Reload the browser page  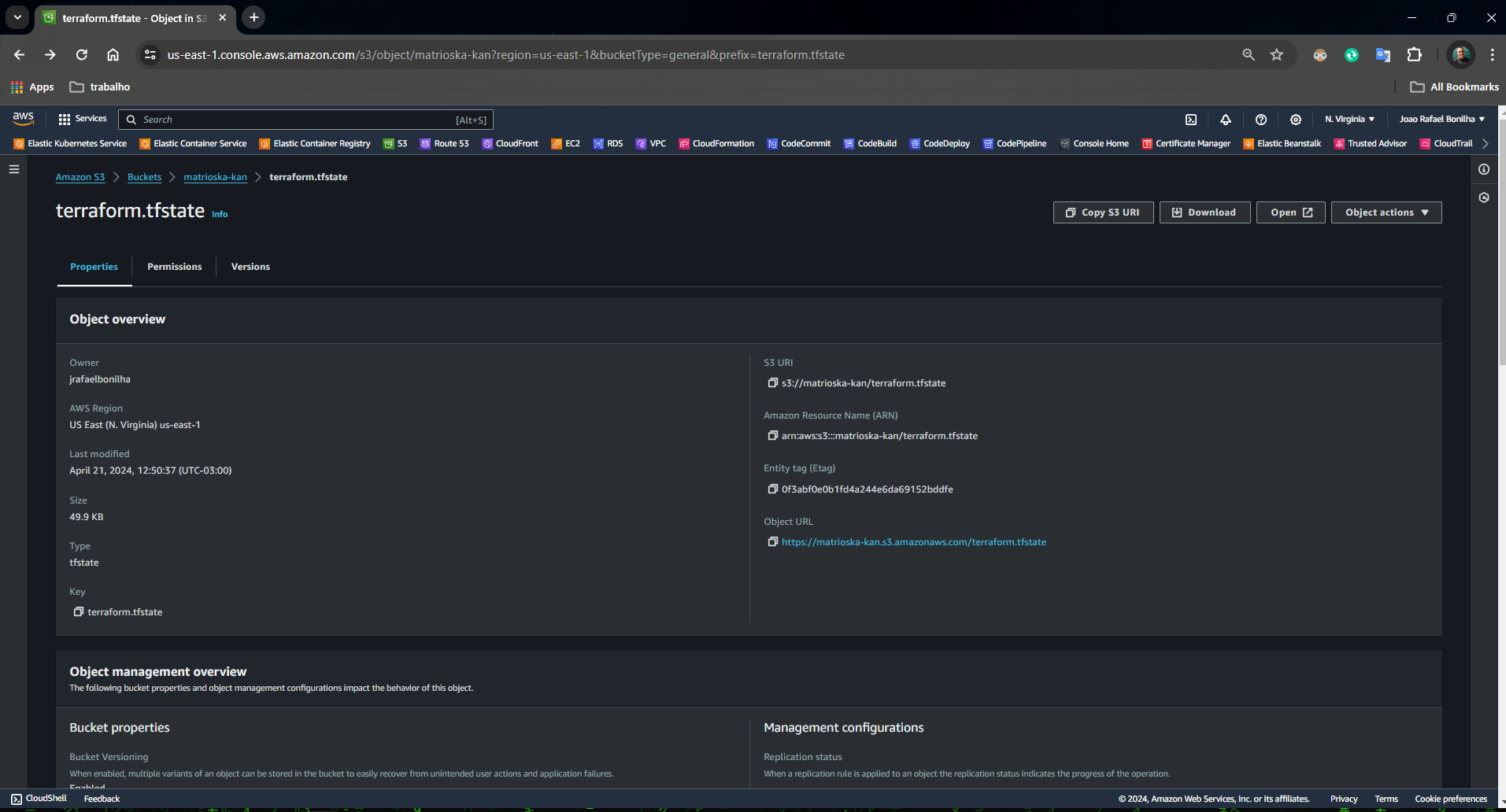[82, 55]
